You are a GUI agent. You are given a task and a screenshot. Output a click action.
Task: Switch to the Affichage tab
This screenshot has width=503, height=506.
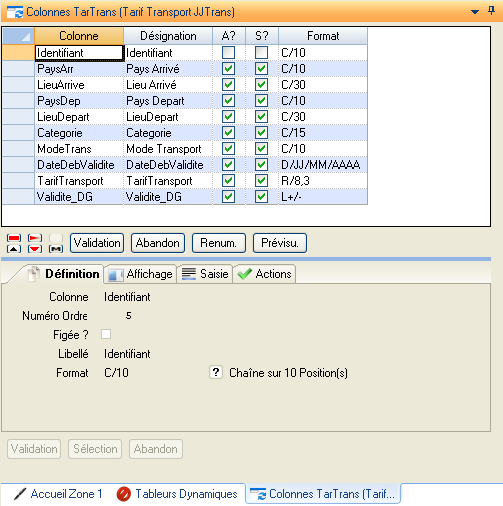point(140,274)
